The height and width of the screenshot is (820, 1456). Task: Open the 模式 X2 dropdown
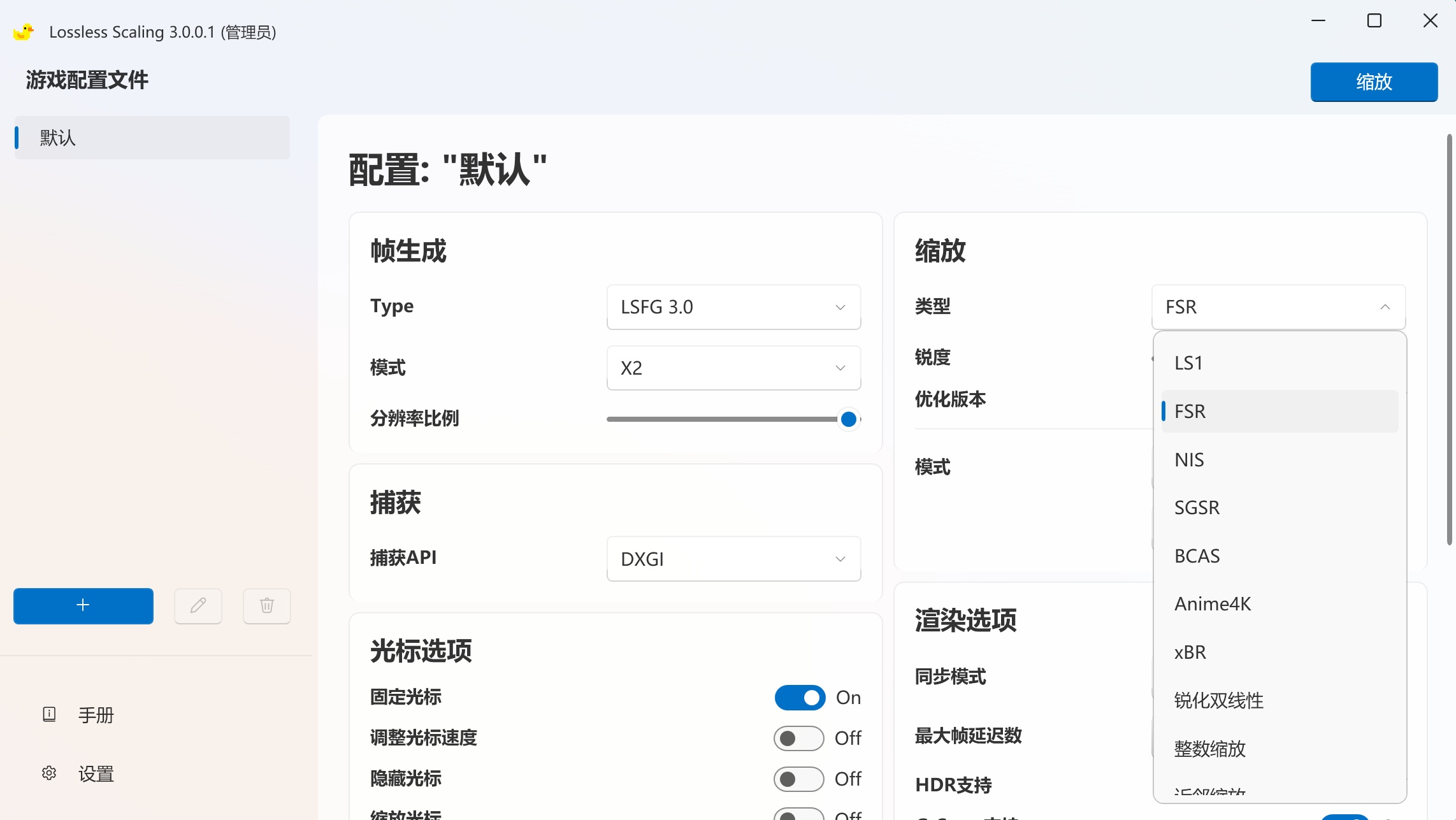click(x=733, y=368)
